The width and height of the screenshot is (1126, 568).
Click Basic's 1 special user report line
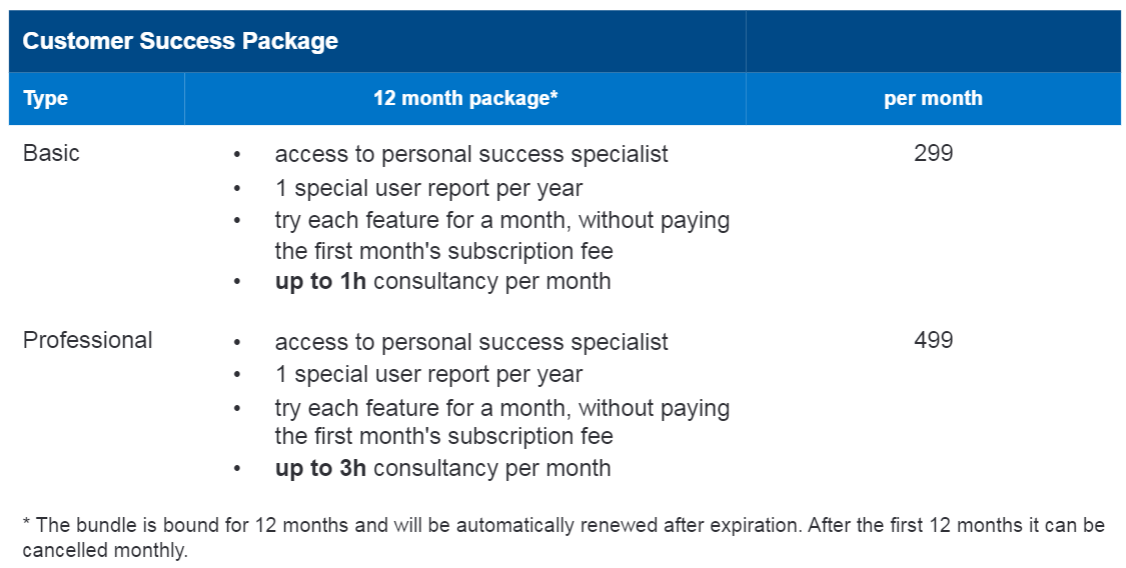[429, 188]
